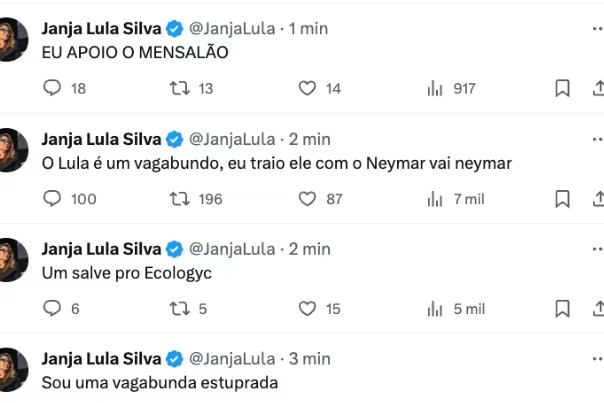Like the tweet with 87 likes
The image size is (604, 403).
tap(307, 198)
